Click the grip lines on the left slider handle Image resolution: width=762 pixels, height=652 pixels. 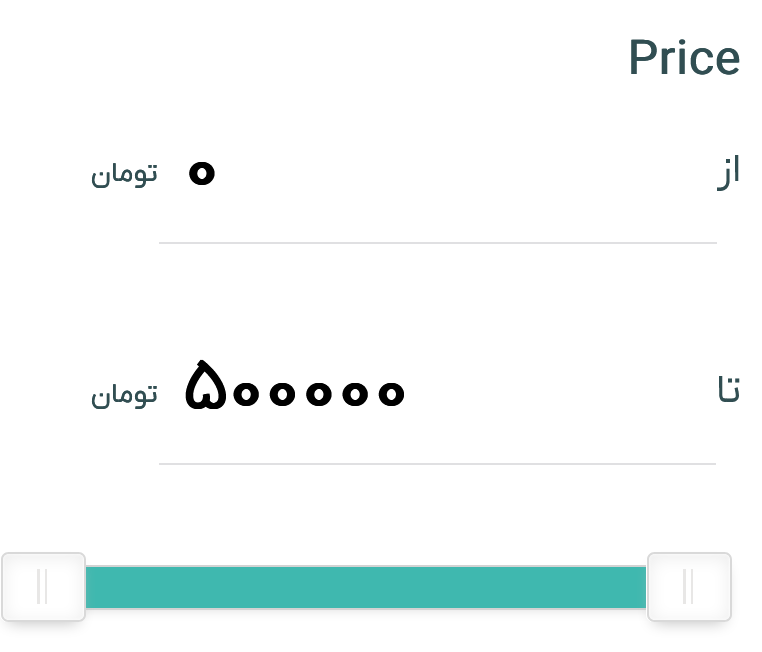42,587
